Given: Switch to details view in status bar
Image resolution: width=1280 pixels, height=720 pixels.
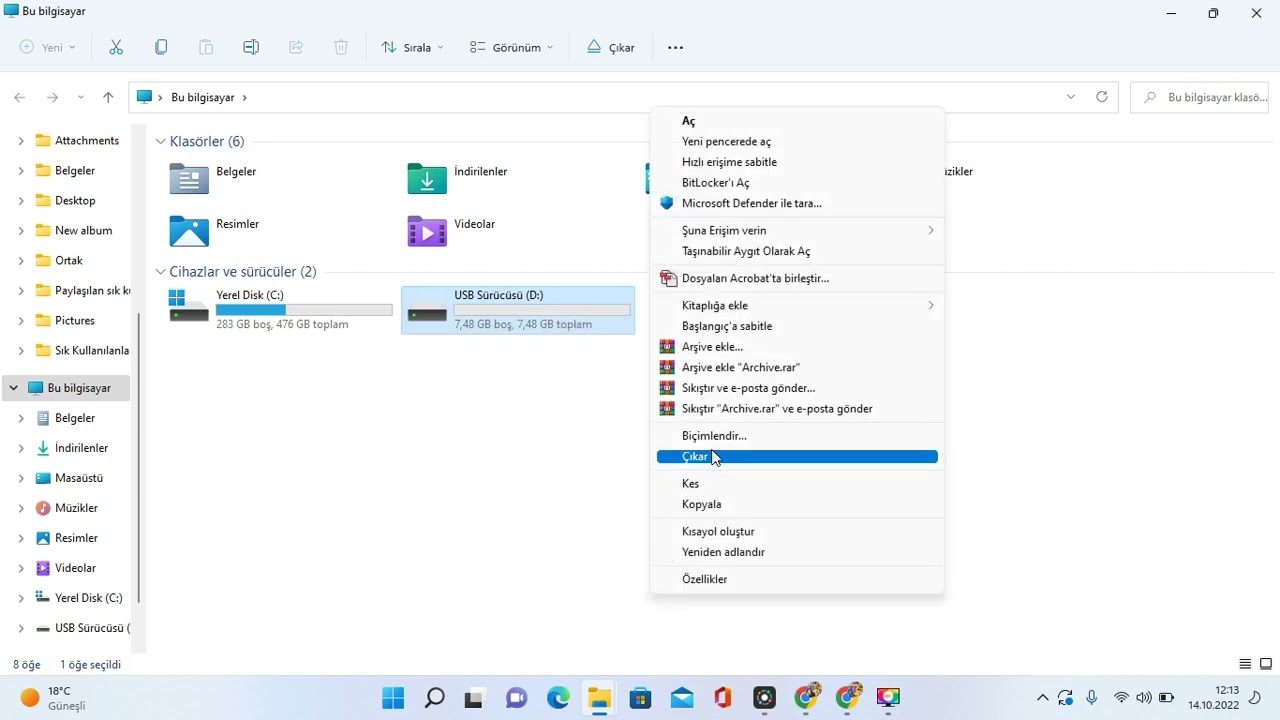Looking at the screenshot, I should [x=1245, y=664].
